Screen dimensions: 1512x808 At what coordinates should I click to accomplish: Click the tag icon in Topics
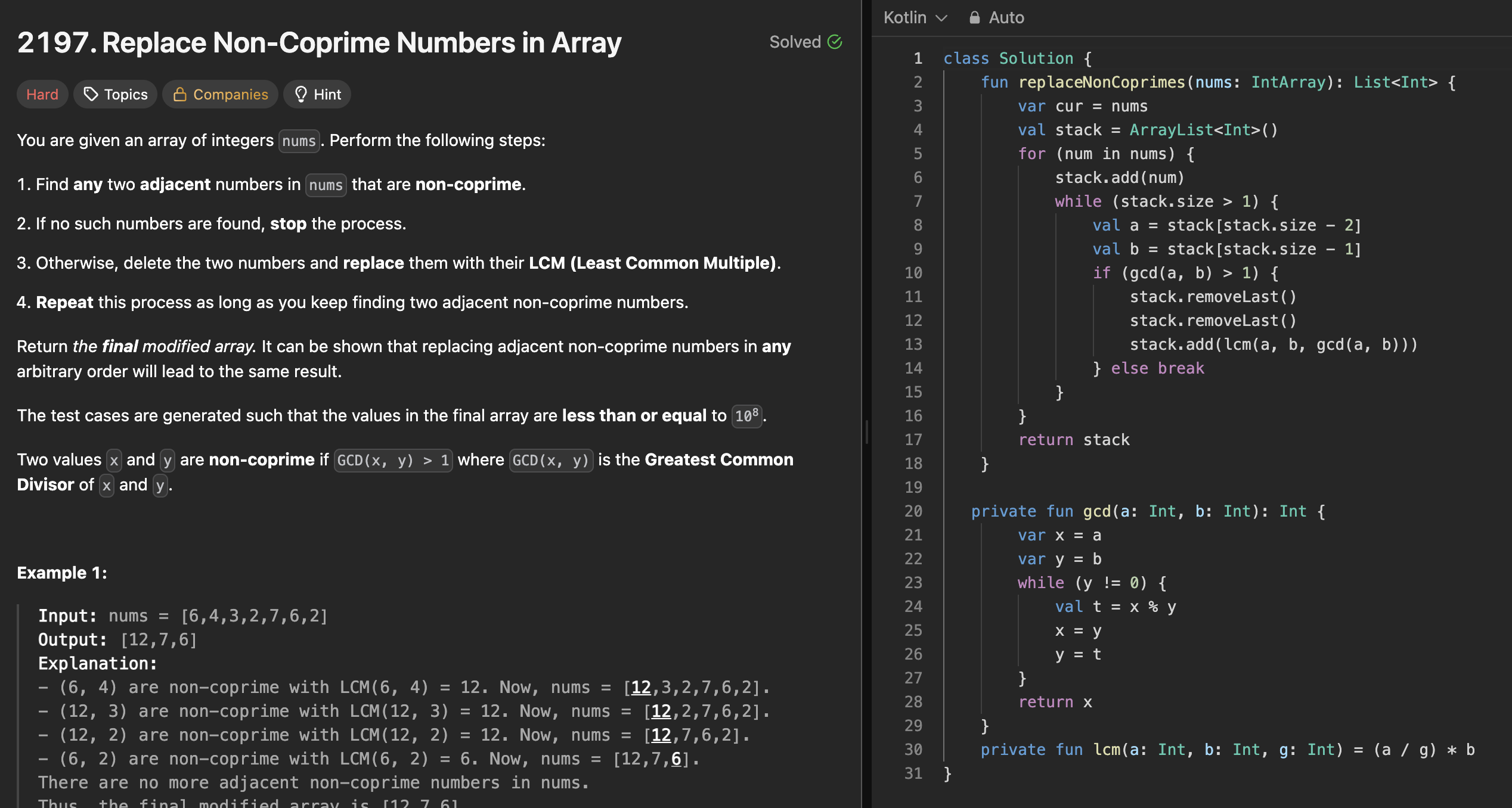(91, 94)
